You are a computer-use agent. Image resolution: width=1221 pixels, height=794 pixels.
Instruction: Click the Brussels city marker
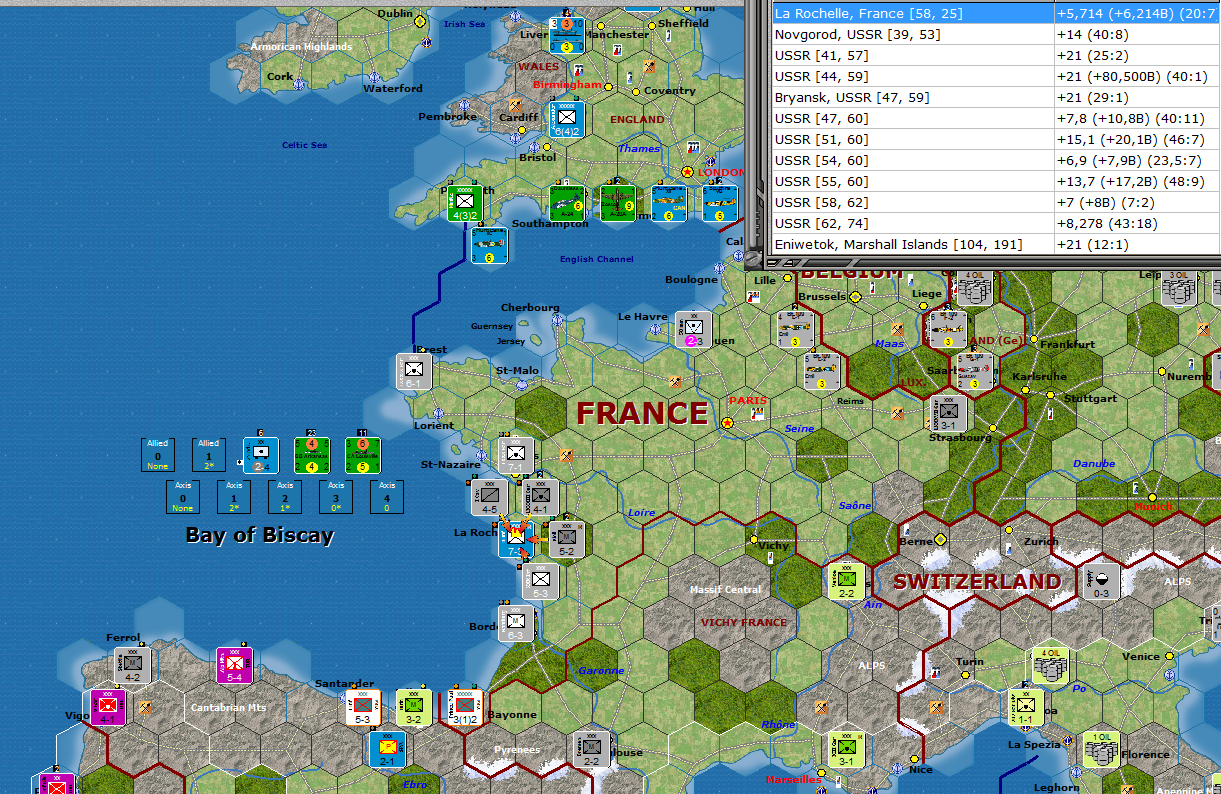click(856, 297)
